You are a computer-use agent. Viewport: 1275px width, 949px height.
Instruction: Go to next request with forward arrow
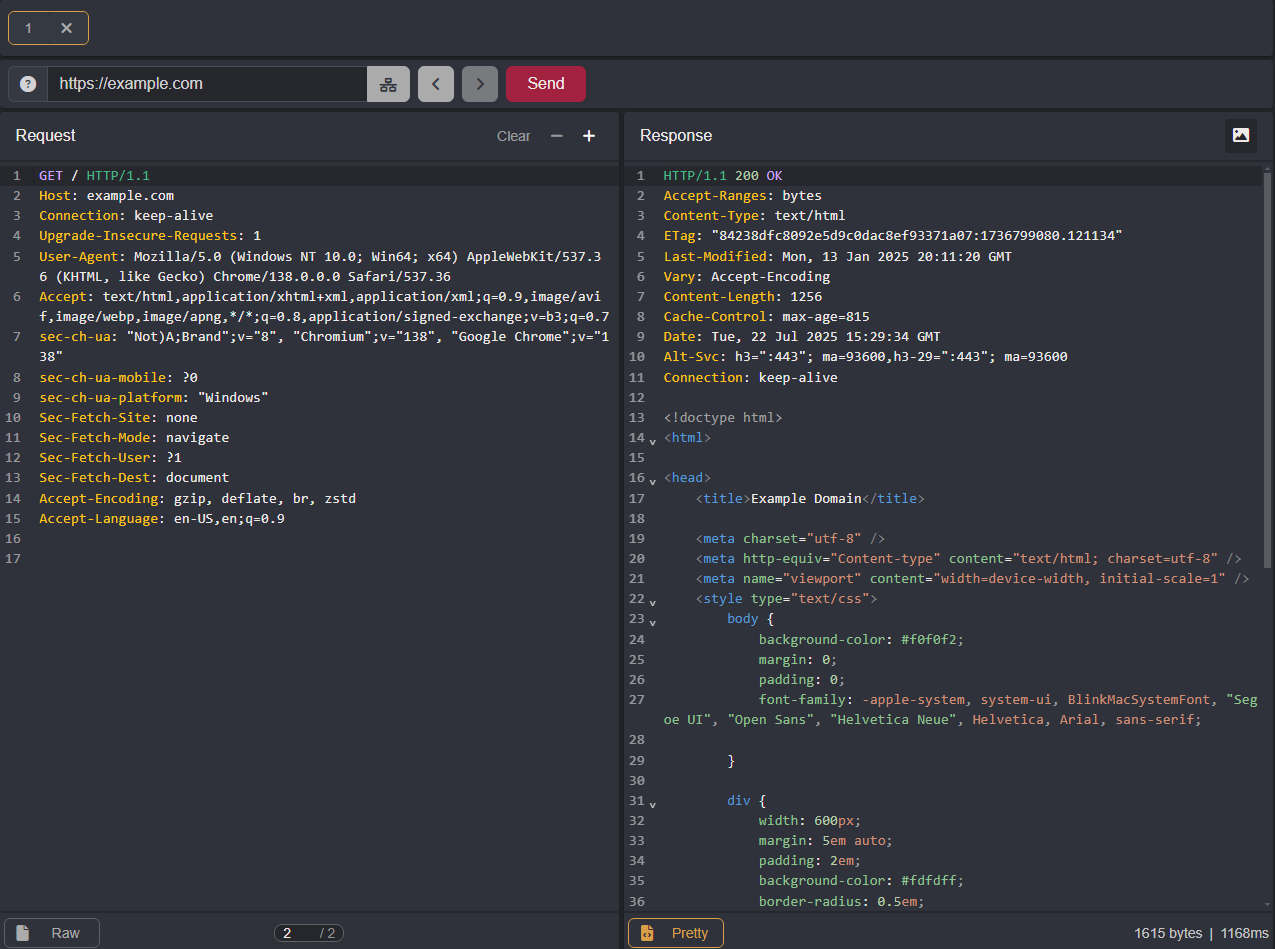tap(480, 84)
